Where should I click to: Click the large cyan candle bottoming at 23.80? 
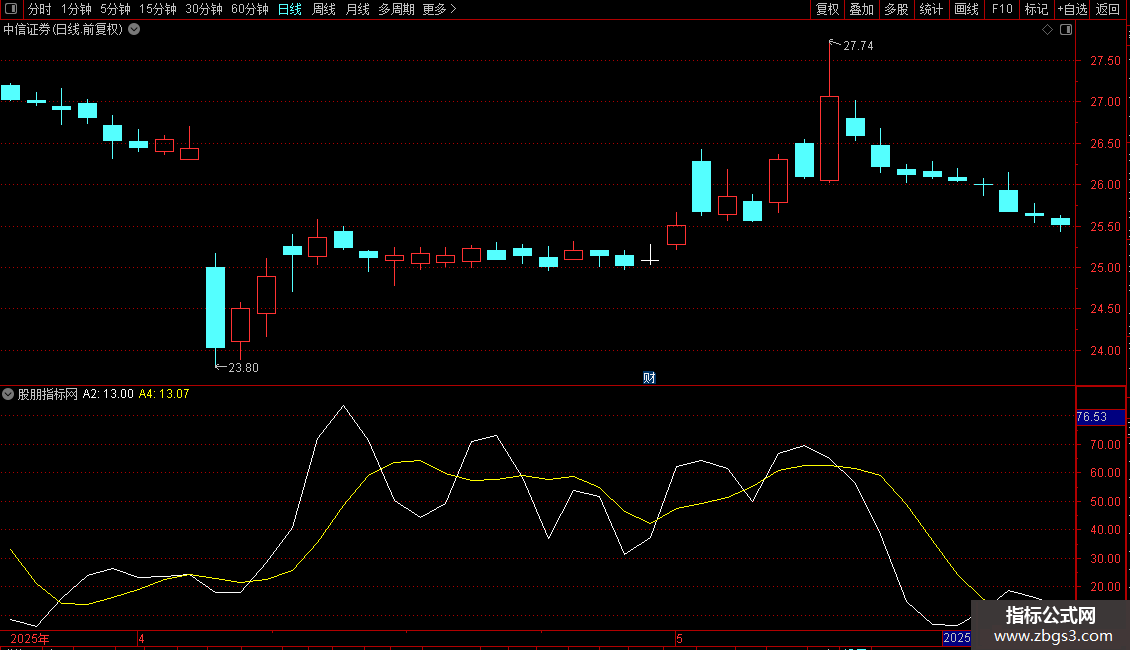(x=215, y=308)
